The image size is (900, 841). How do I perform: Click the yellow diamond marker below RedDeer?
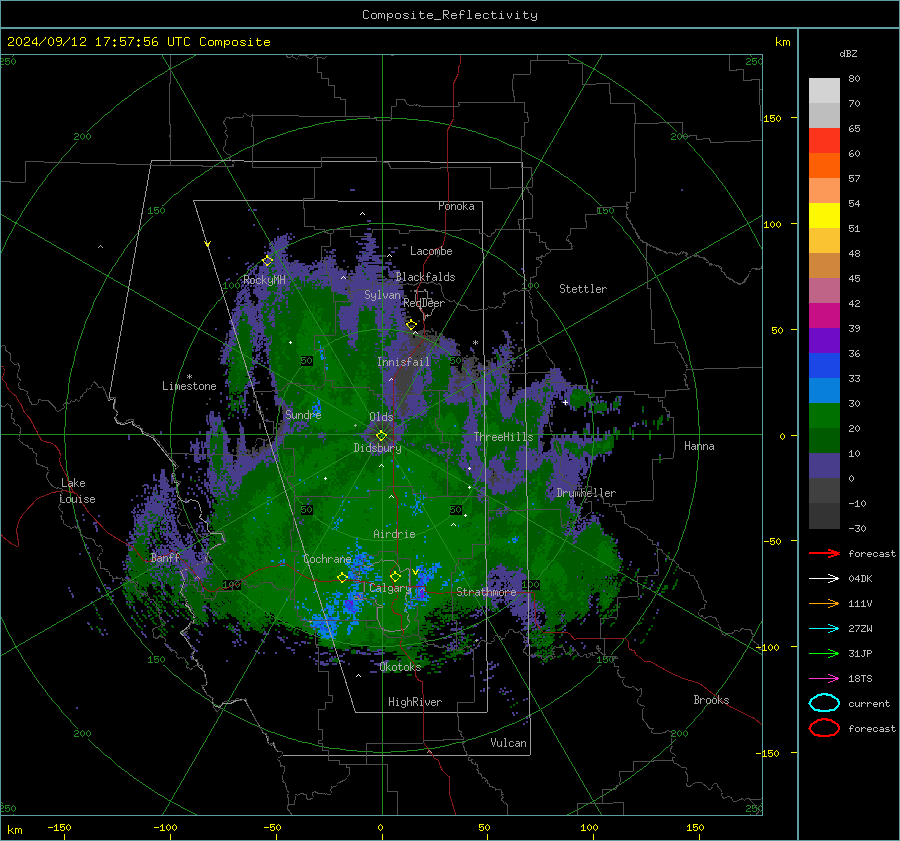point(412,325)
